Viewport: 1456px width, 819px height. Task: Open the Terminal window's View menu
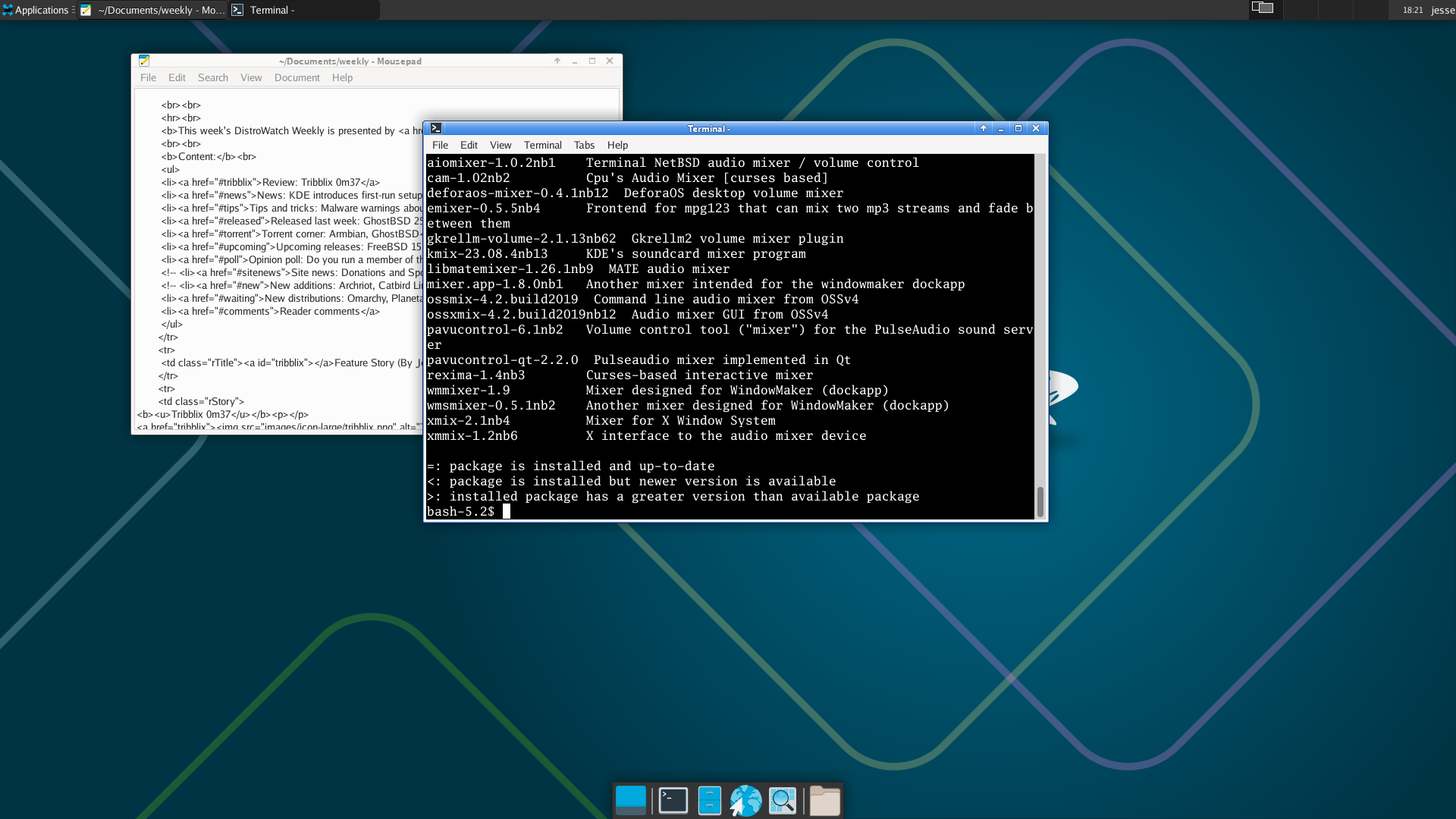click(x=500, y=145)
